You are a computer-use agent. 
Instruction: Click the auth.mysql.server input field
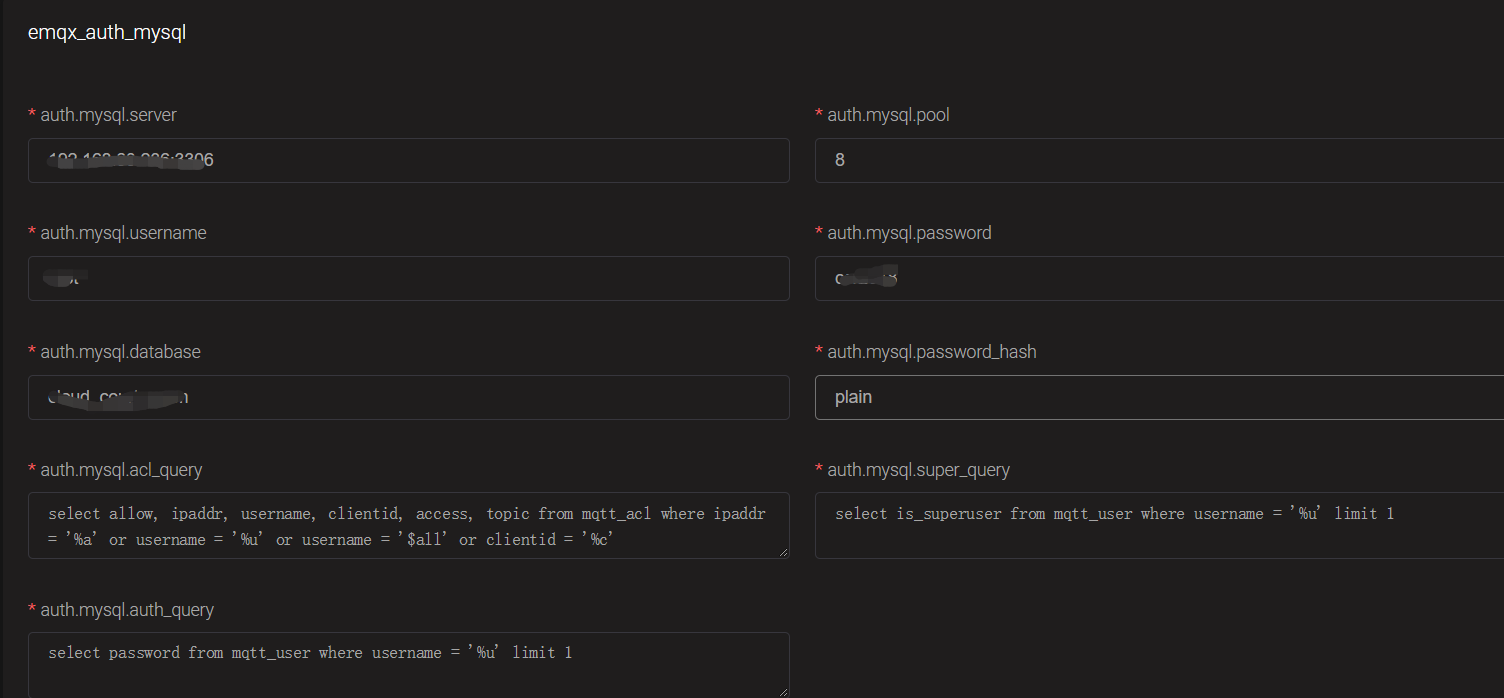409,160
